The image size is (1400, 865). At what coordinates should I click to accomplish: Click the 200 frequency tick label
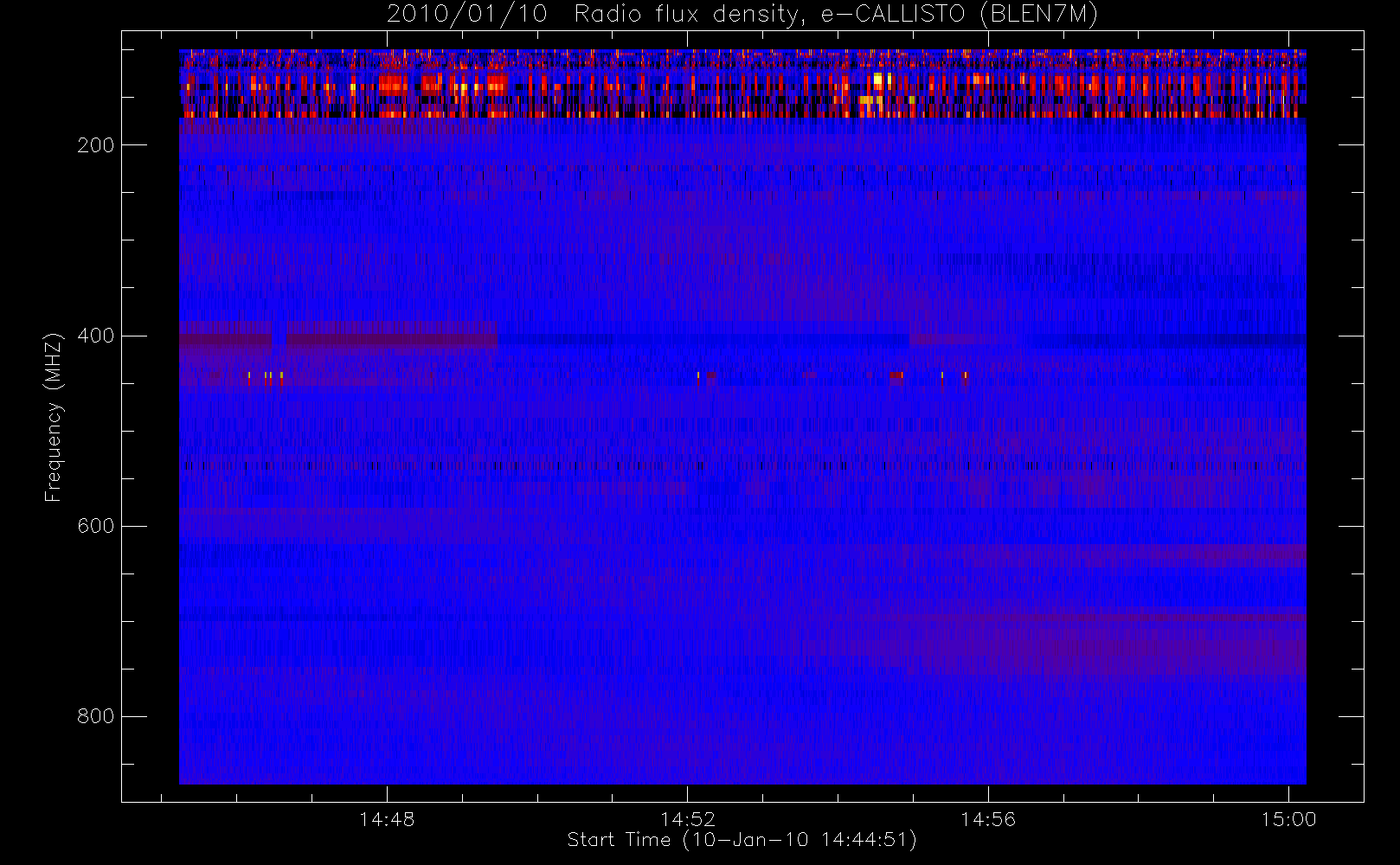coord(95,145)
